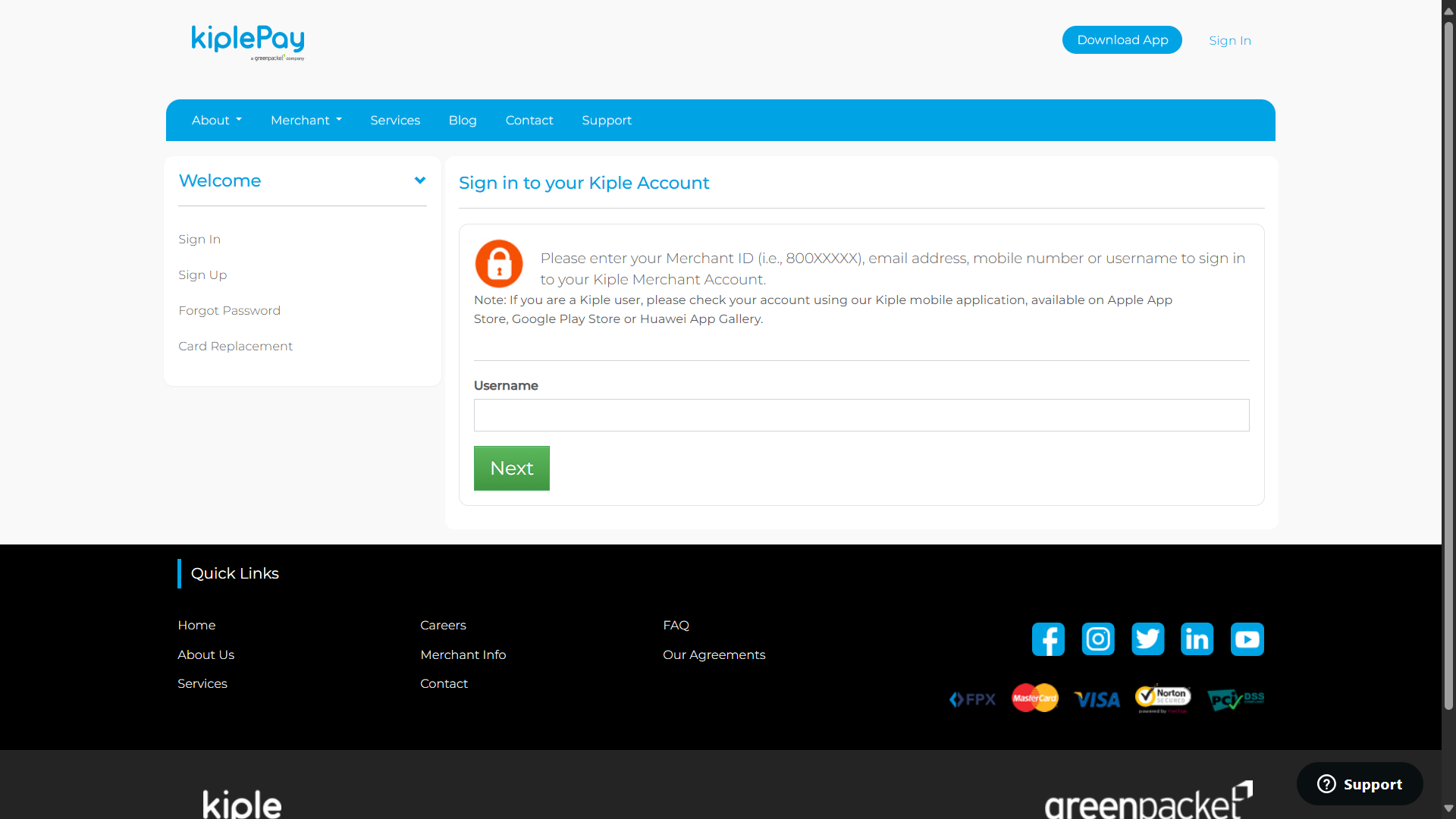1456x819 pixels.
Task: Open the Facebook social icon
Action: (x=1048, y=639)
